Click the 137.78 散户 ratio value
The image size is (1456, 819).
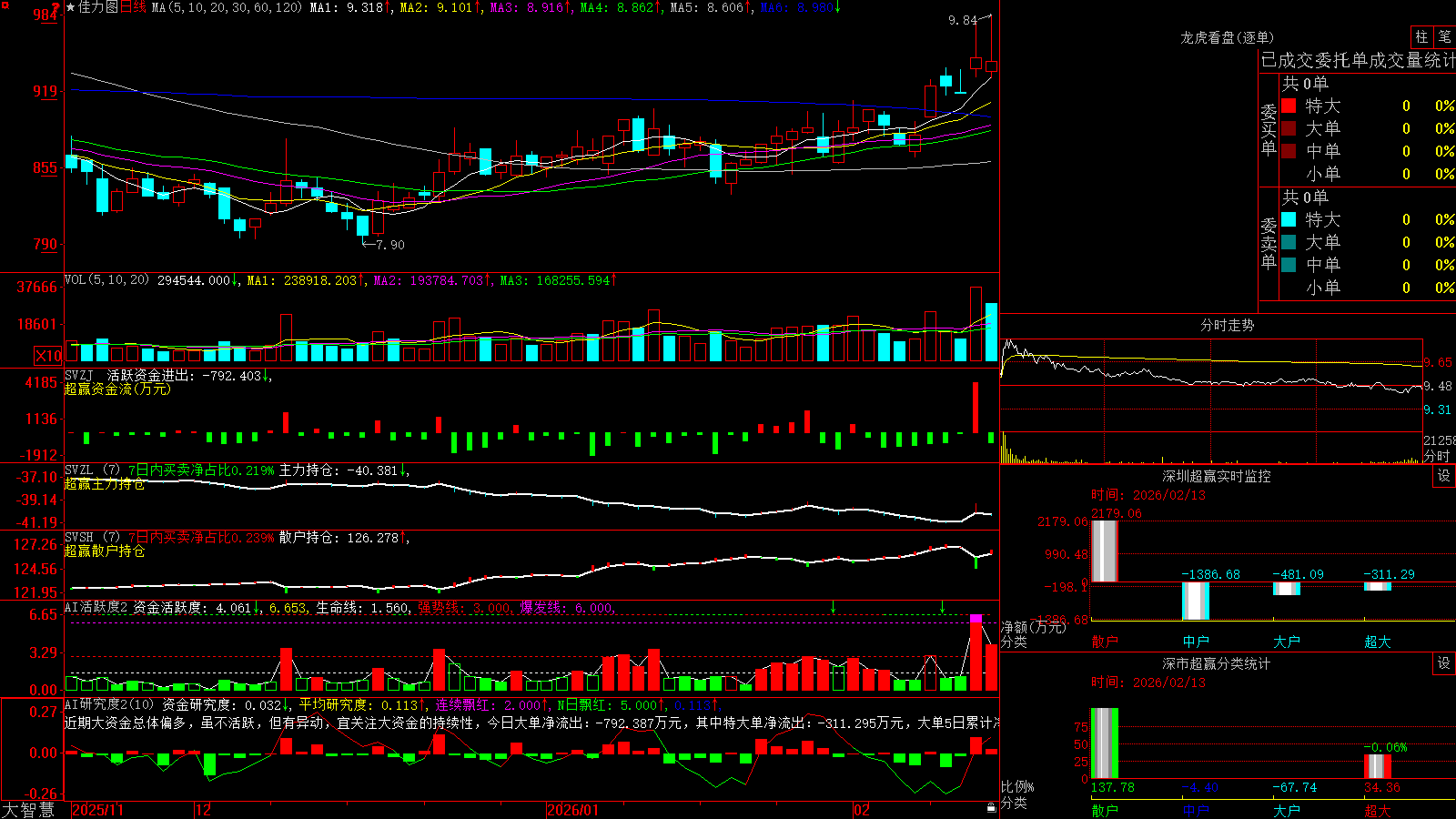1112,787
